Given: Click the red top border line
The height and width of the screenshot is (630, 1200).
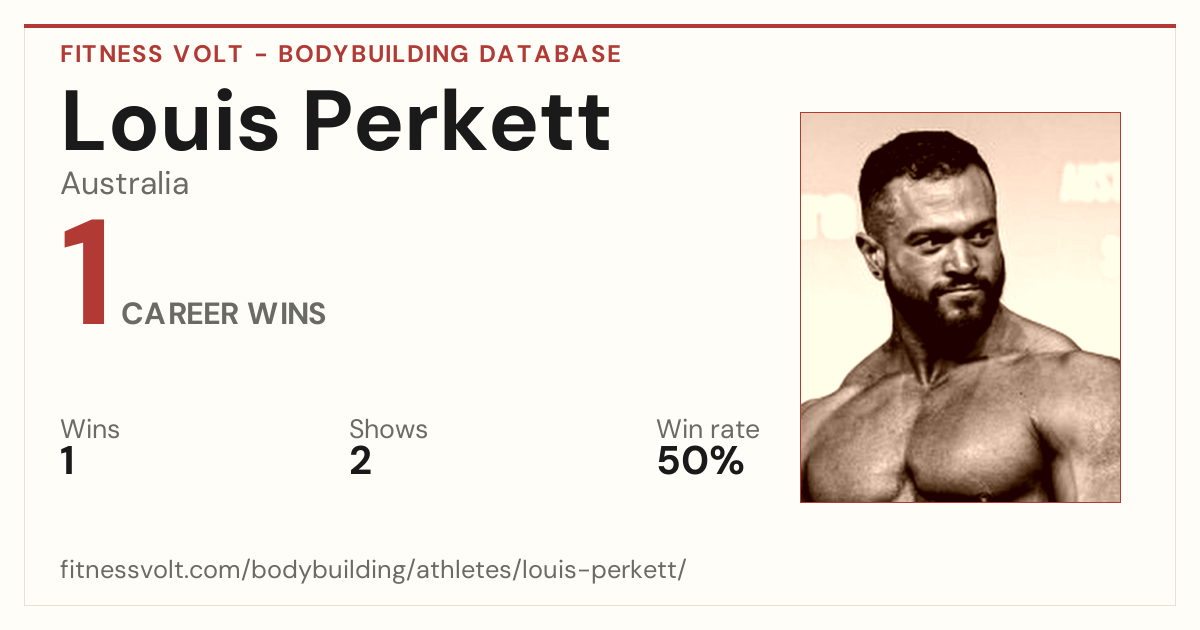Looking at the screenshot, I should click(600, 26).
